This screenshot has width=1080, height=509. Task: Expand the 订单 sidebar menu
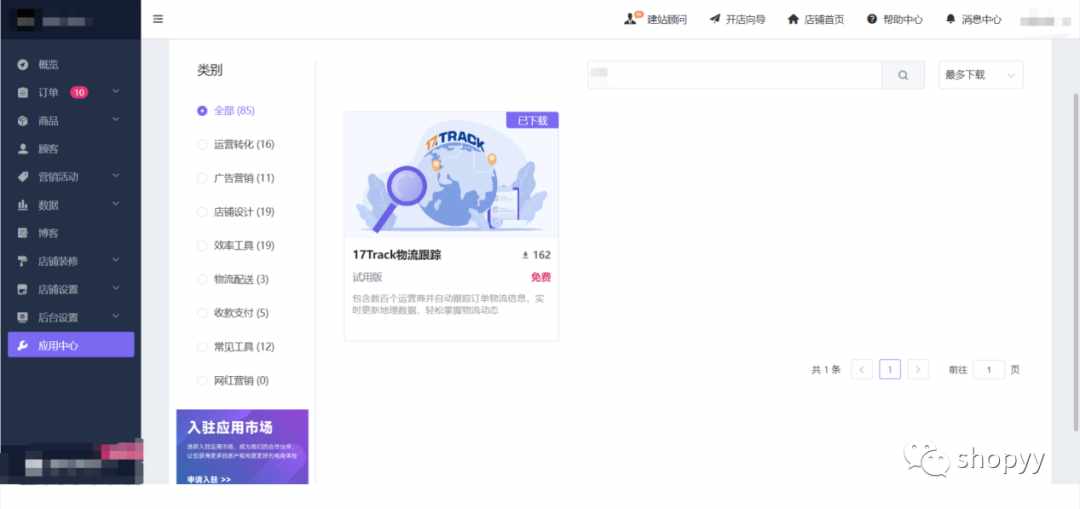click(x=116, y=92)
